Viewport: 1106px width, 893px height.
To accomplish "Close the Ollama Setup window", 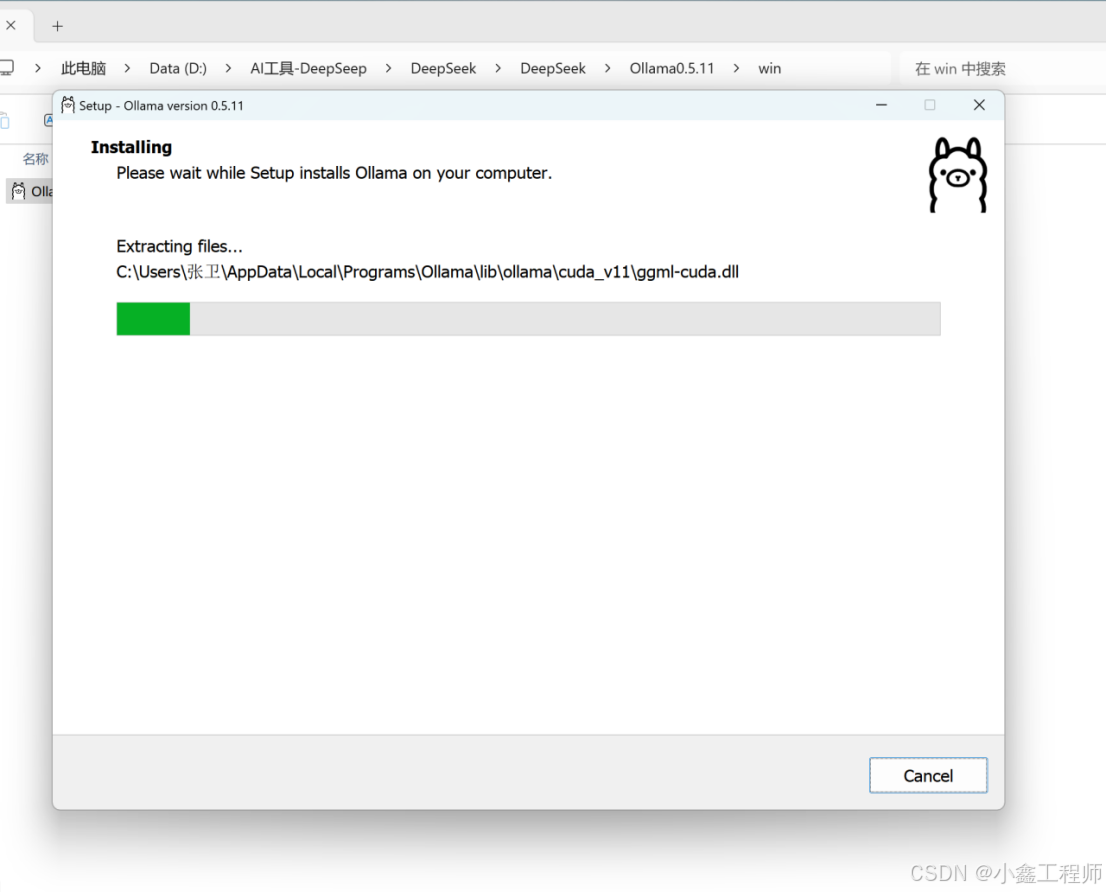I will [979, 105].
